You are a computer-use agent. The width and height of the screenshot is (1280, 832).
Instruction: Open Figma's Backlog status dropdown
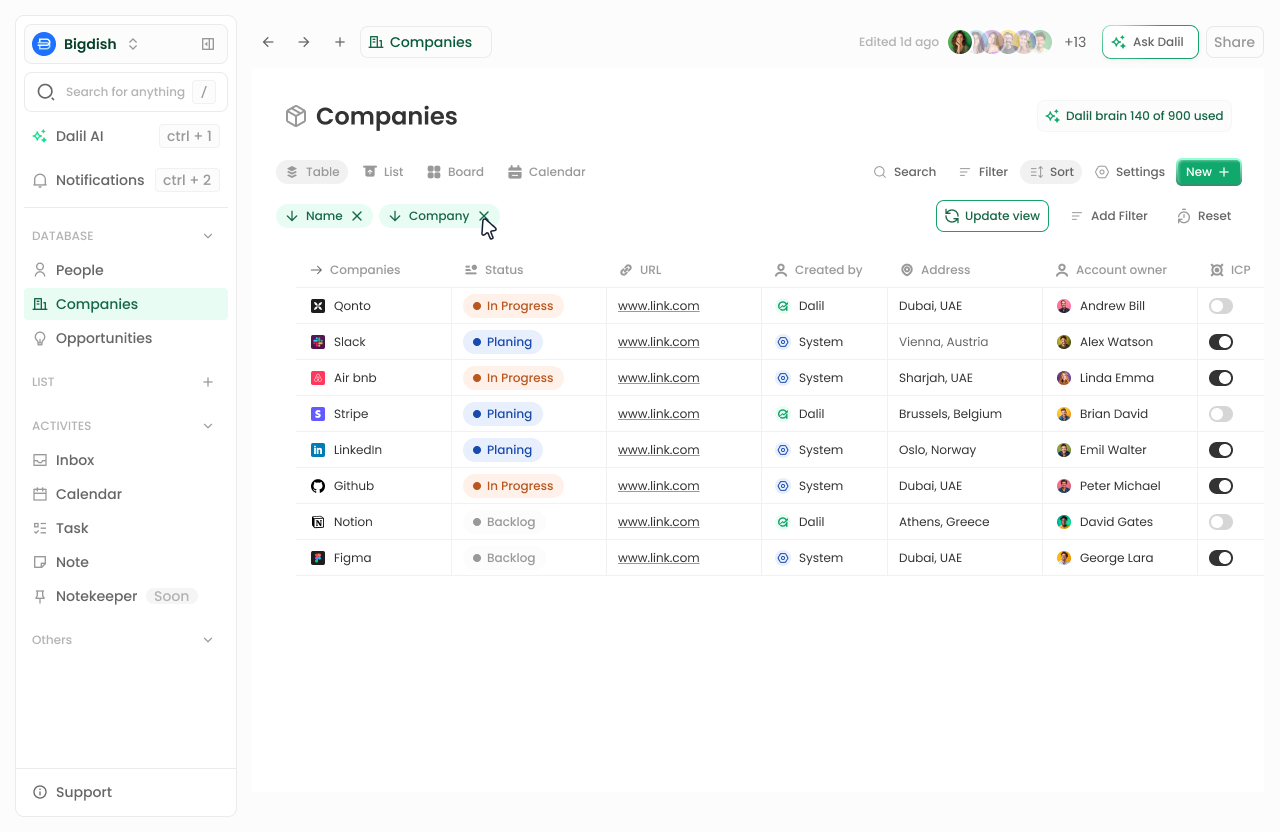point(504,558)
